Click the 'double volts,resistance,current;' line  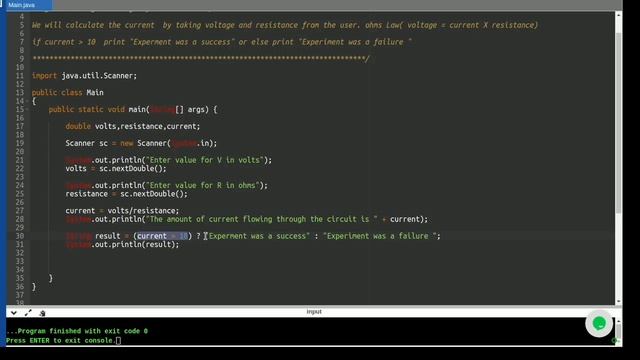coord(133,127)
